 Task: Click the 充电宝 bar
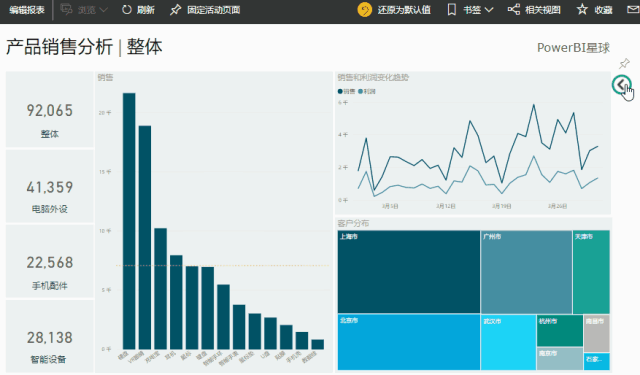pyautogui.click(x=160, y=288)
